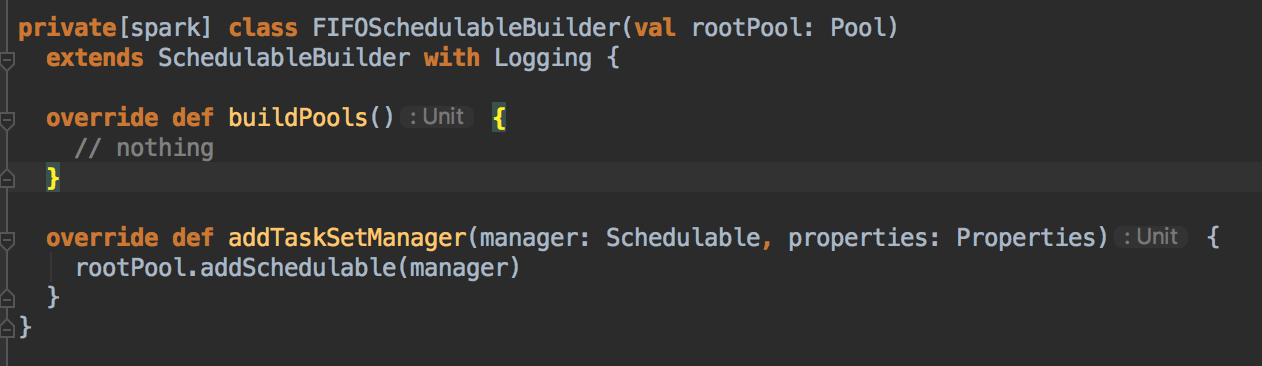Click the Unit type hint after Properties parameter

(1151, 237)
